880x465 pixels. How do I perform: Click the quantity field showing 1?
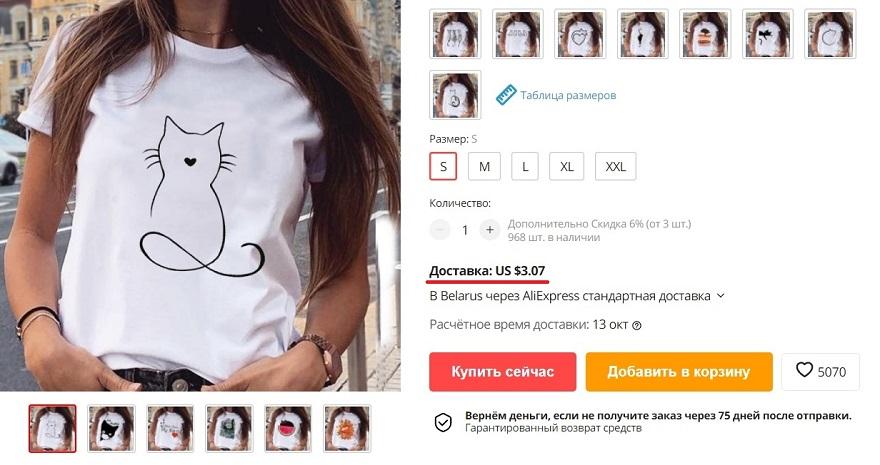(465, 230)
